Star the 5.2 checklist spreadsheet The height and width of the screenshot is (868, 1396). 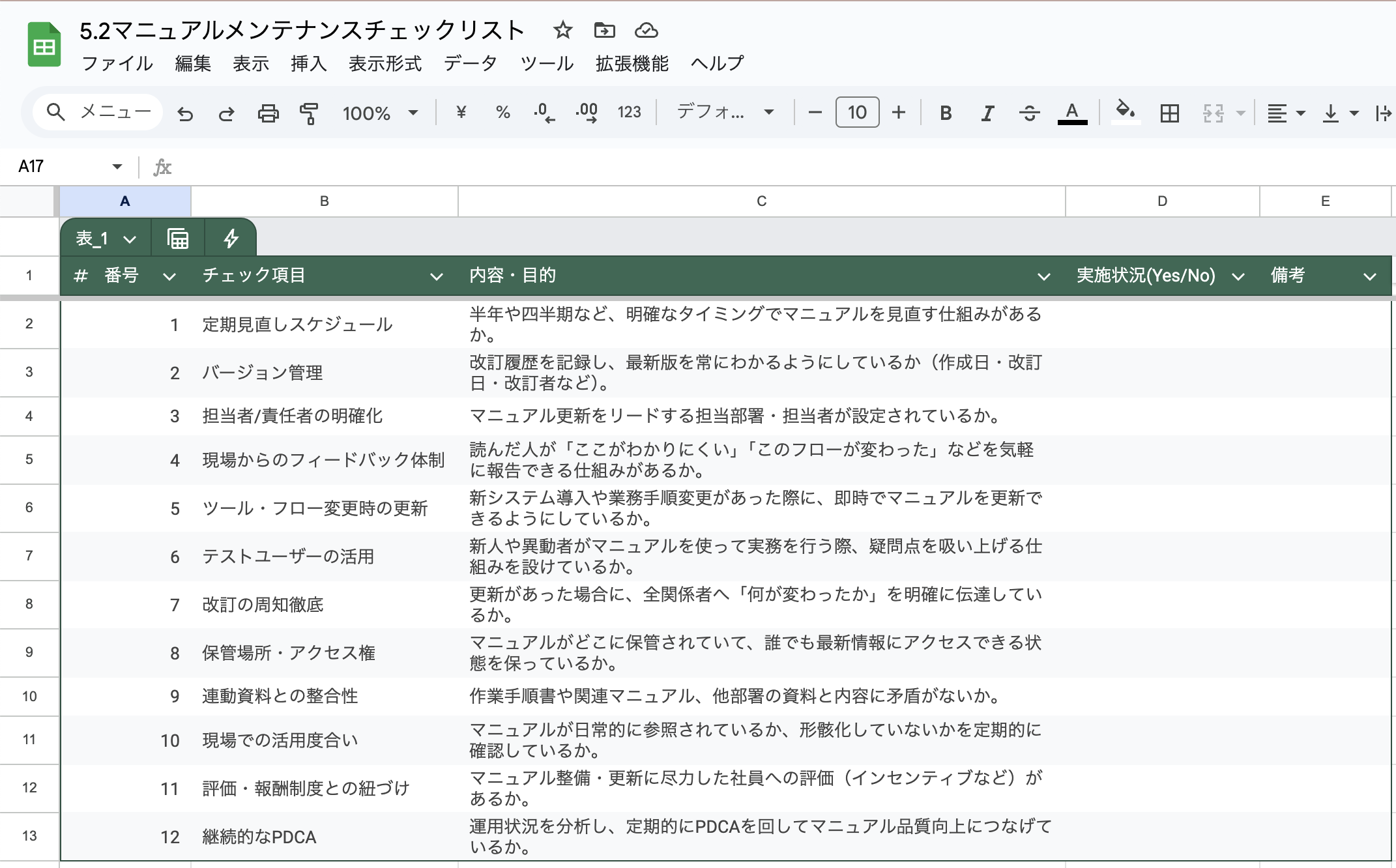coord(562,30)
